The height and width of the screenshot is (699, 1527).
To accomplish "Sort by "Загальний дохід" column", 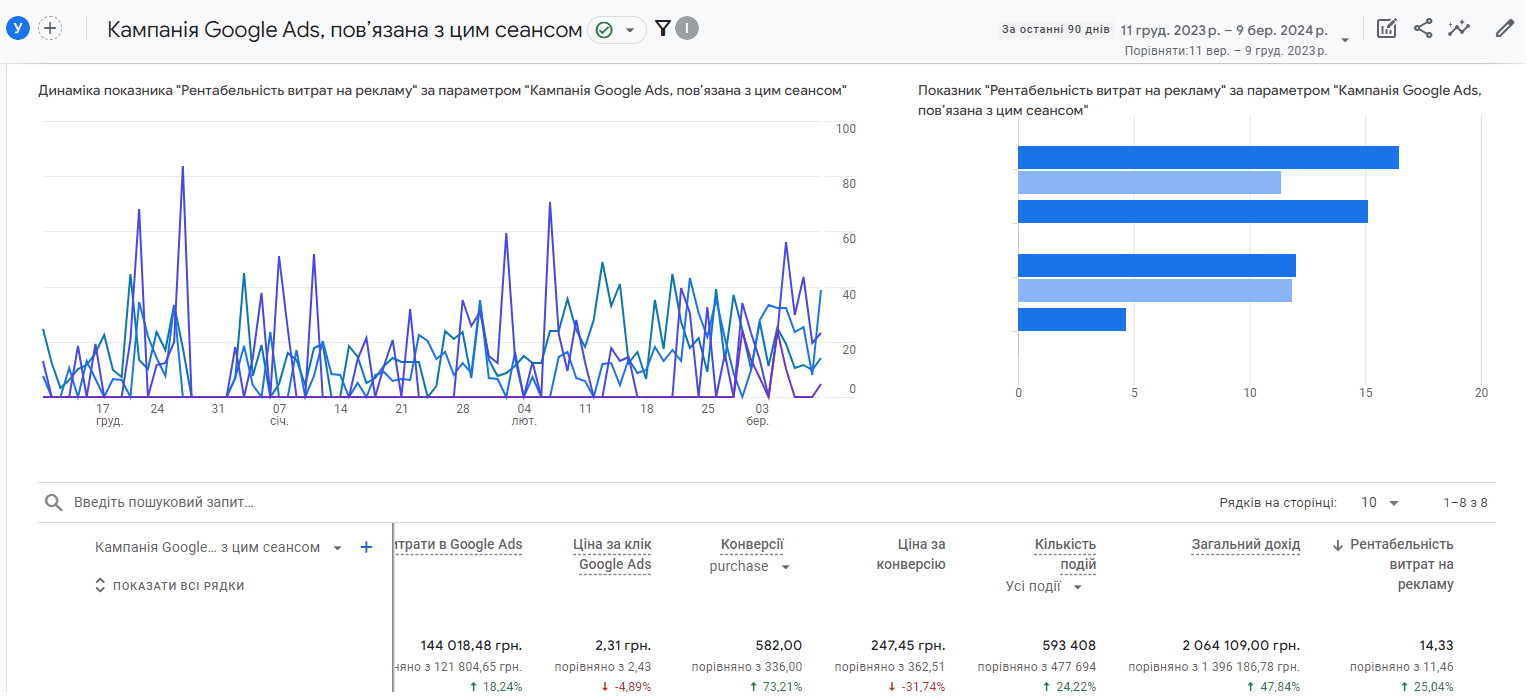I will (x=1245, y=545).
